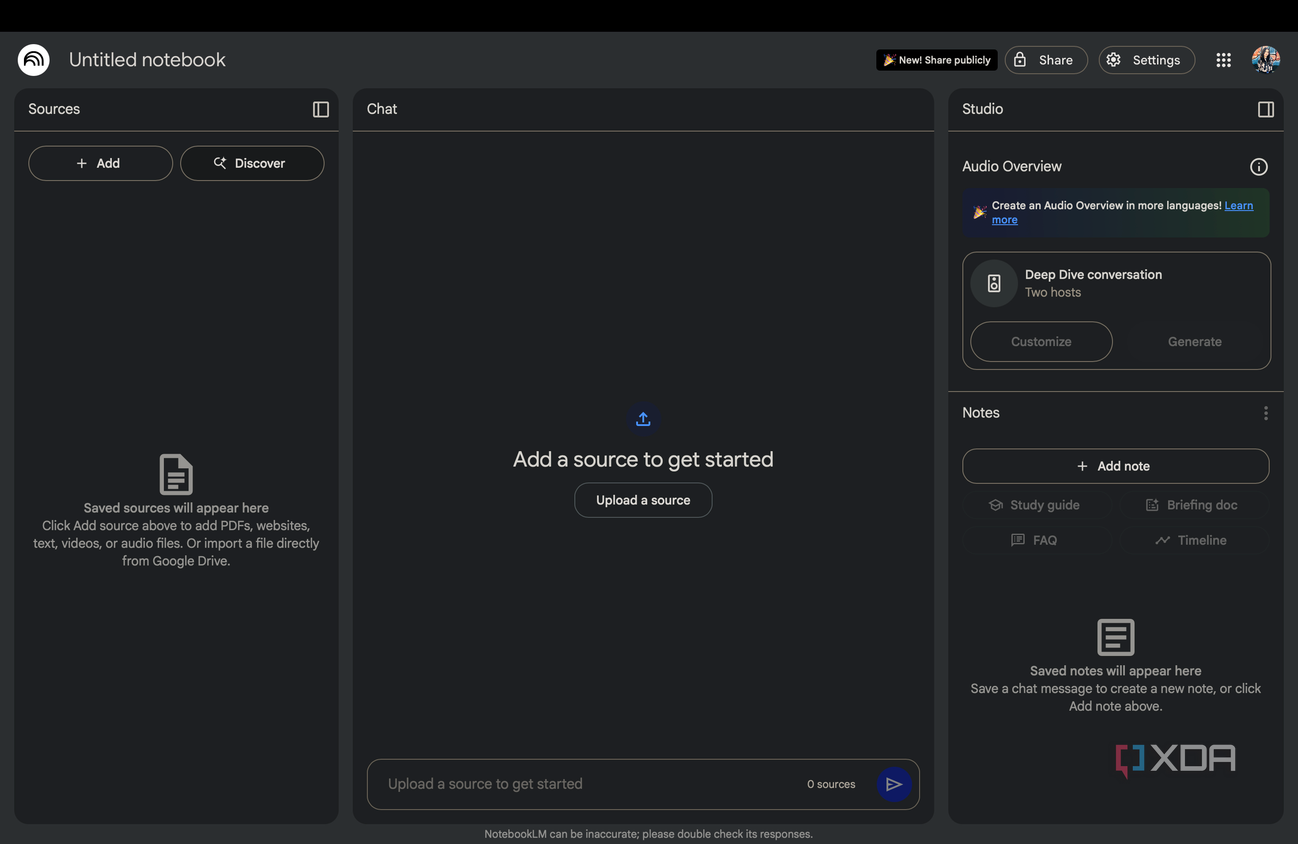1298x844 pixels.
Task: Click the chat input field
Action: [x=643, y=784]
